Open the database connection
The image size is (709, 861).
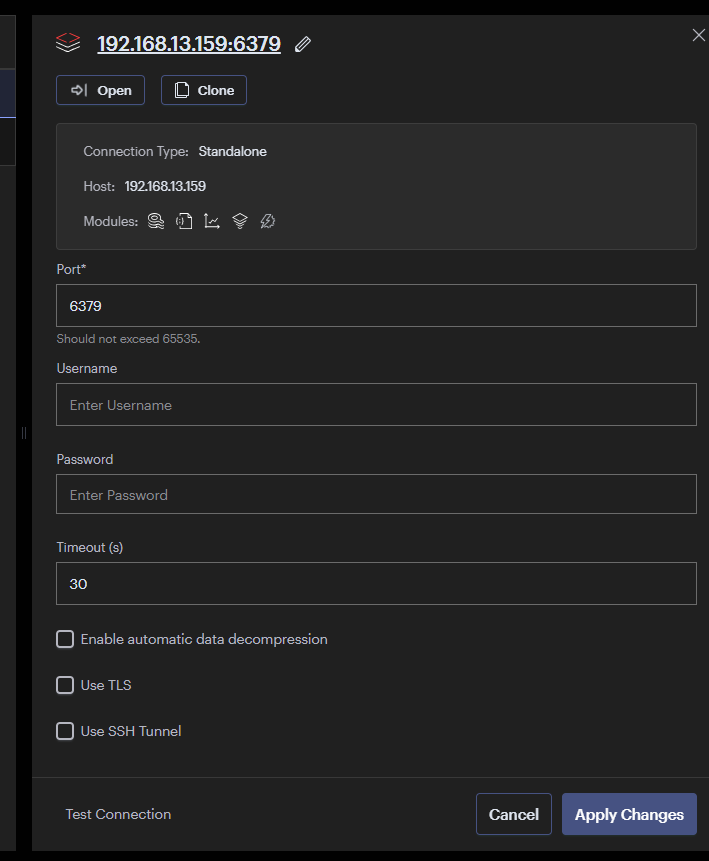tap(101, 90)
